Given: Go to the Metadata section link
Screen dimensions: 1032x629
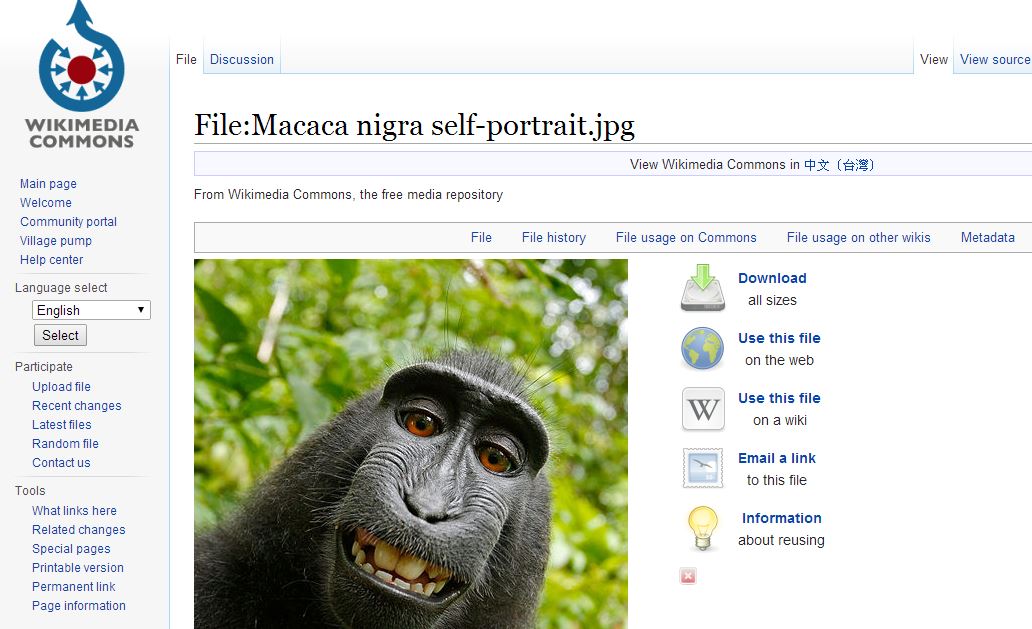Looking at the screenshot, I should (x=987, y=237).
